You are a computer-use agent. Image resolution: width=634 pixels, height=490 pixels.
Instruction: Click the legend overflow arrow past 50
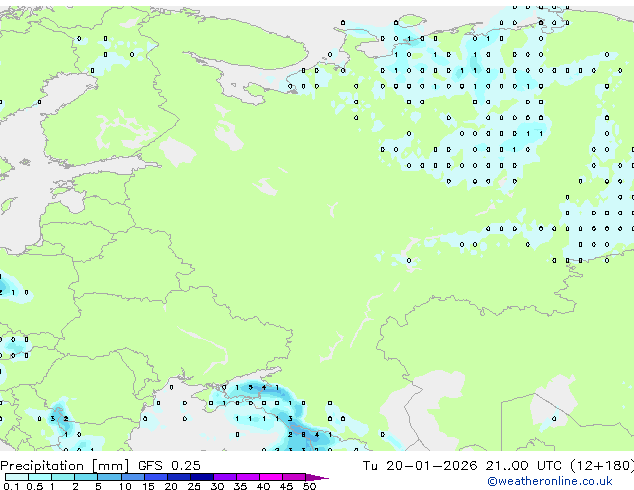[x=317, y=477]
